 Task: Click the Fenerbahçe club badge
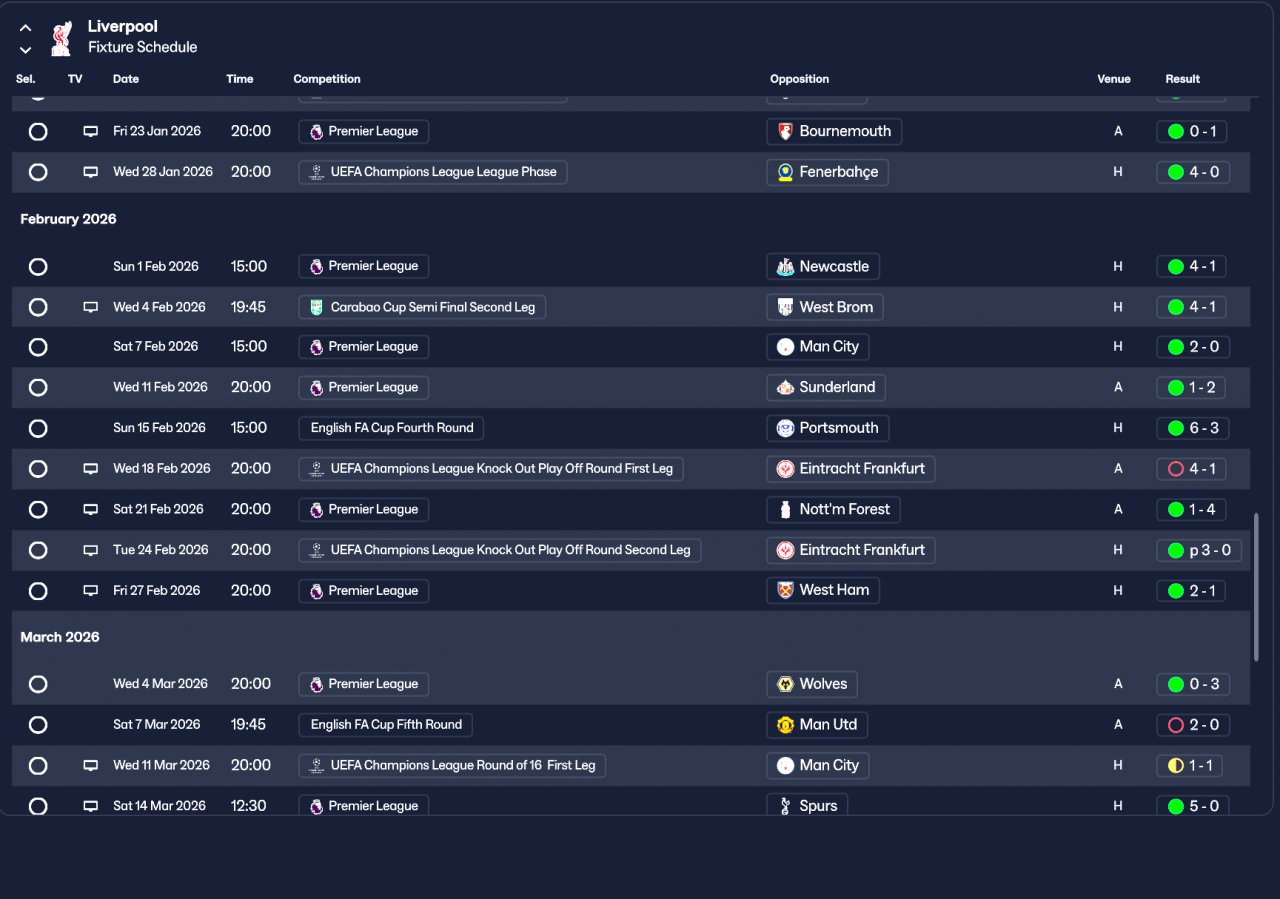(x=785, y=172)
